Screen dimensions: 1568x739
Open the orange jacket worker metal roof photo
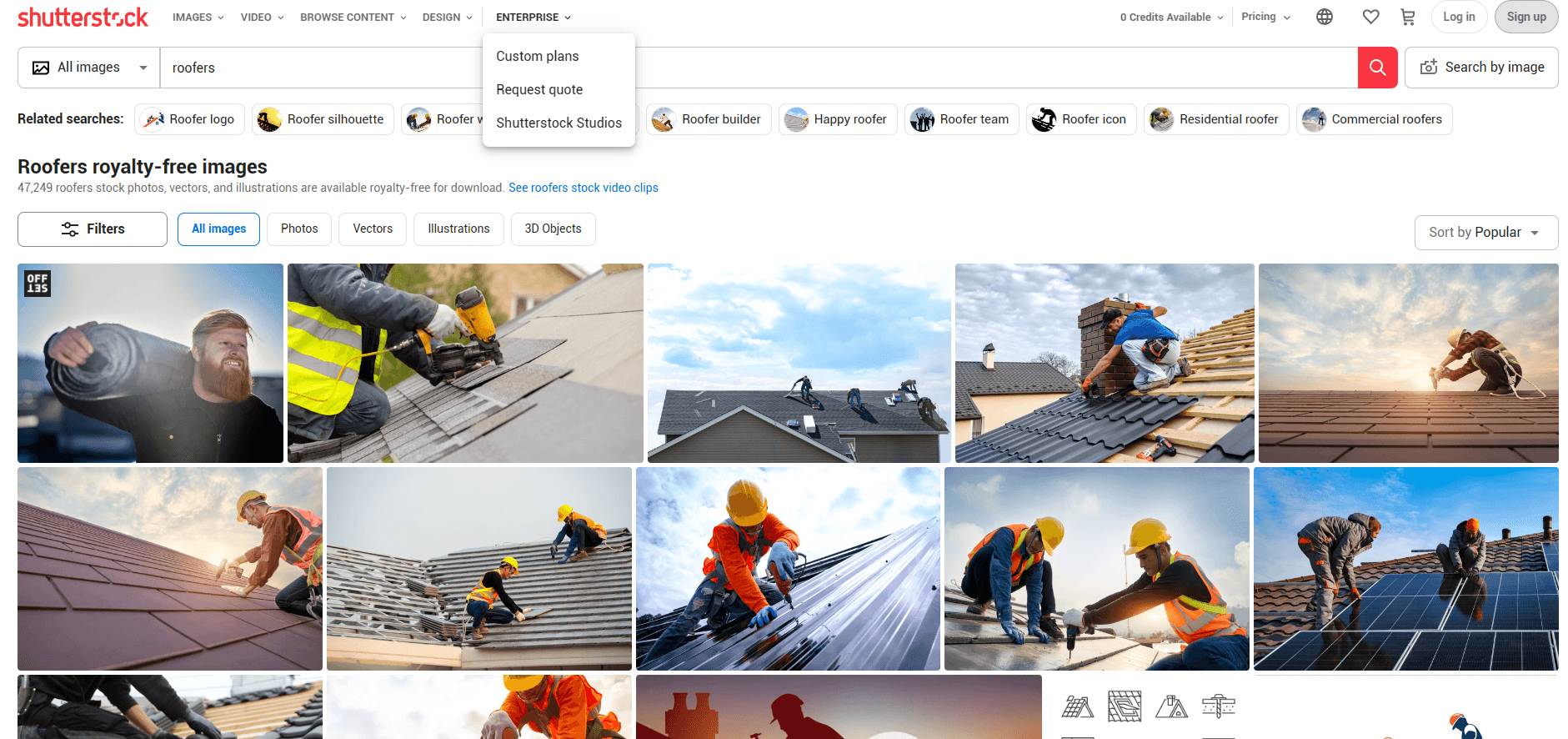click(x=788, y=569)
